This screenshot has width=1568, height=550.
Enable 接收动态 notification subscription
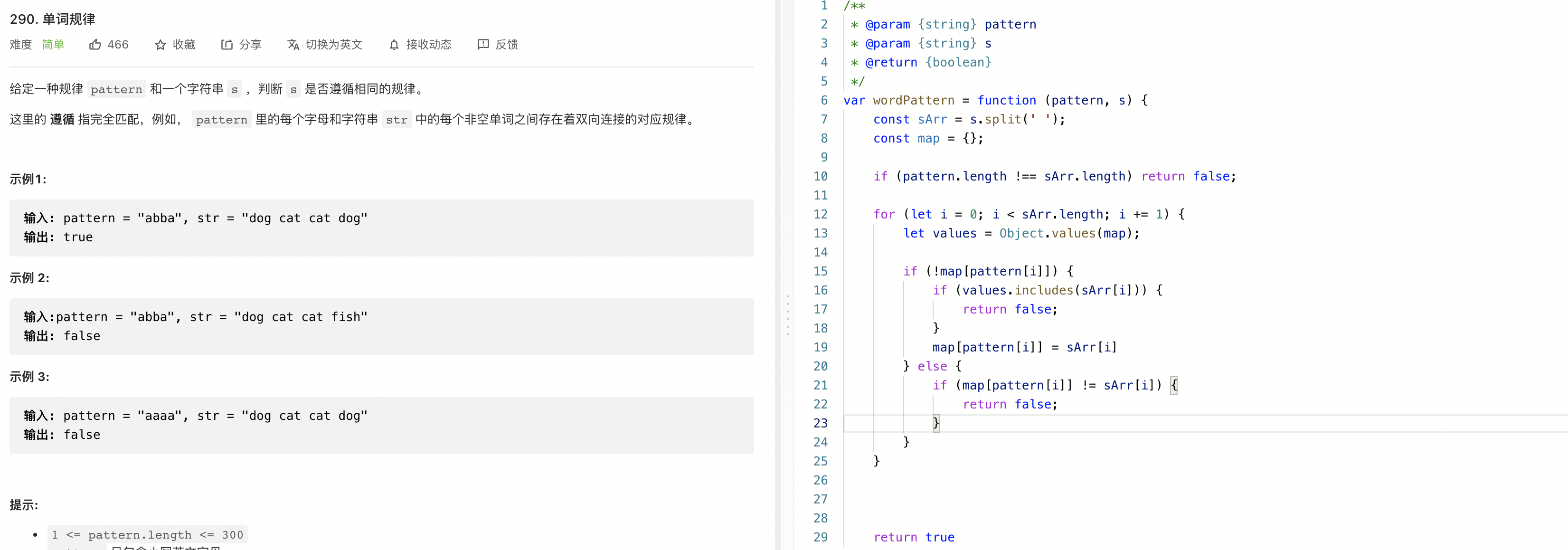coord(428,45)
